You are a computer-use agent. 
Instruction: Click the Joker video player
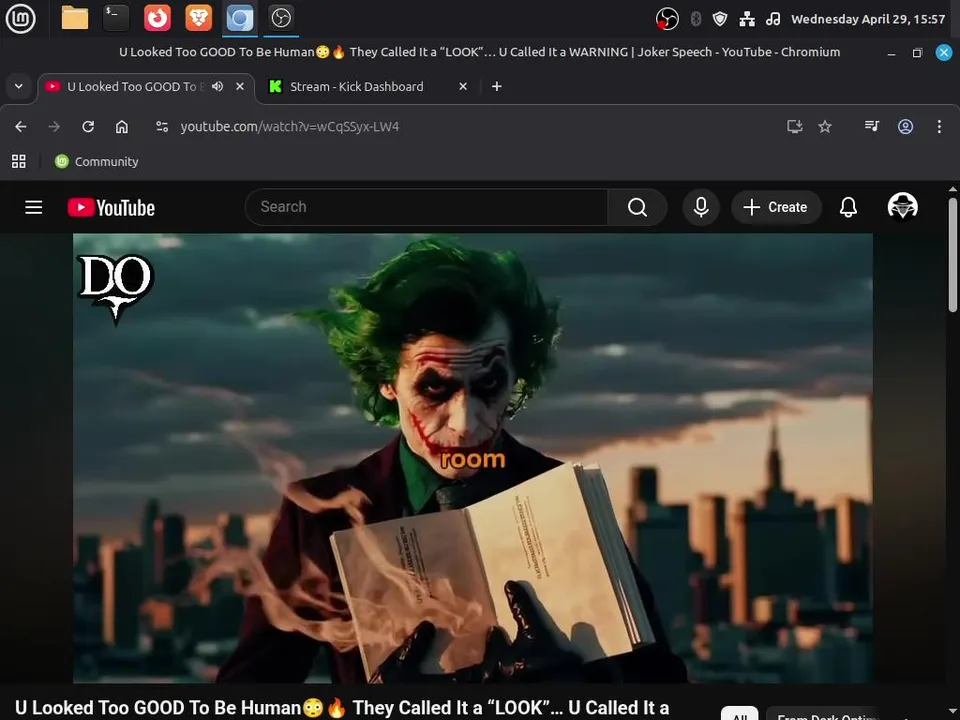[x=473, y=458]
